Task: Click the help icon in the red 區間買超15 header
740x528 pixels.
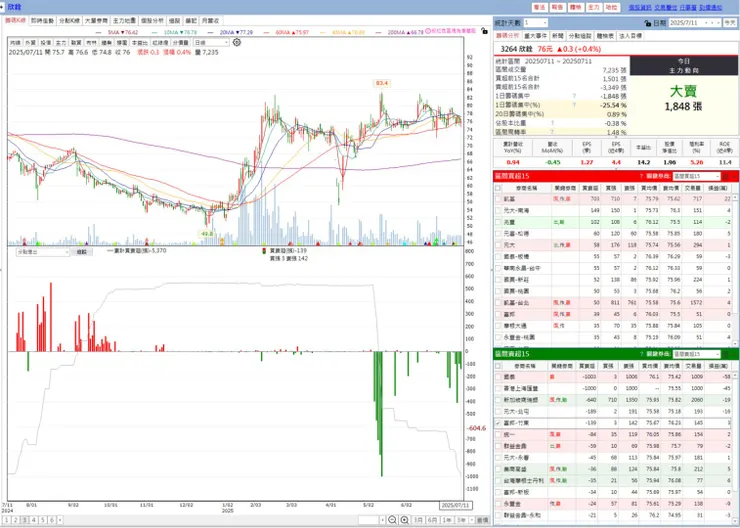Action: (x=641, y=176)
